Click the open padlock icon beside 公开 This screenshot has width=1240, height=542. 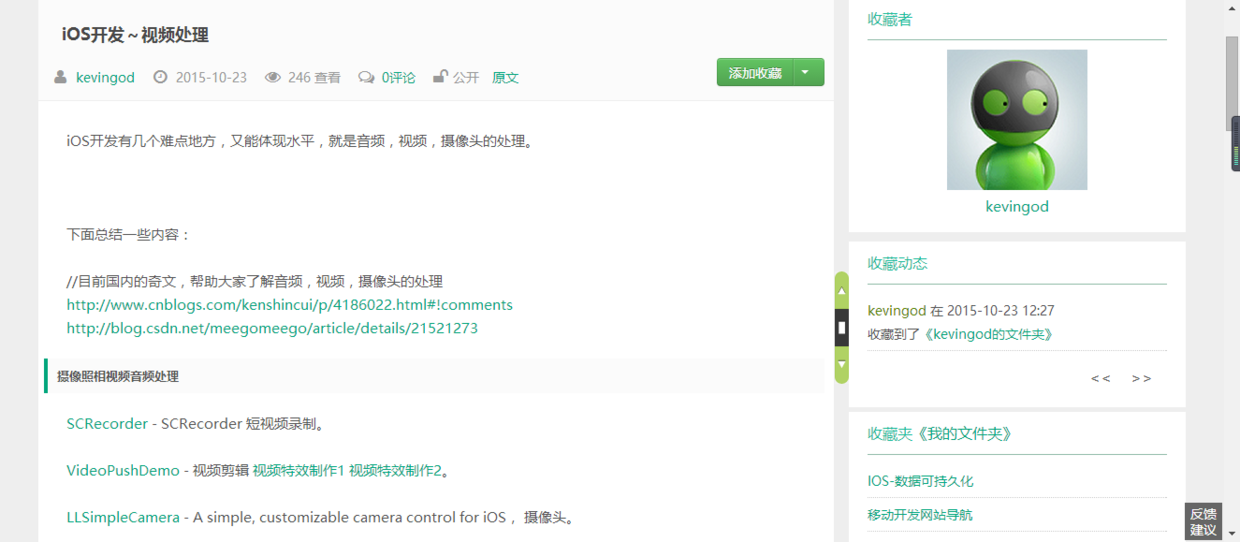[439, 77]
